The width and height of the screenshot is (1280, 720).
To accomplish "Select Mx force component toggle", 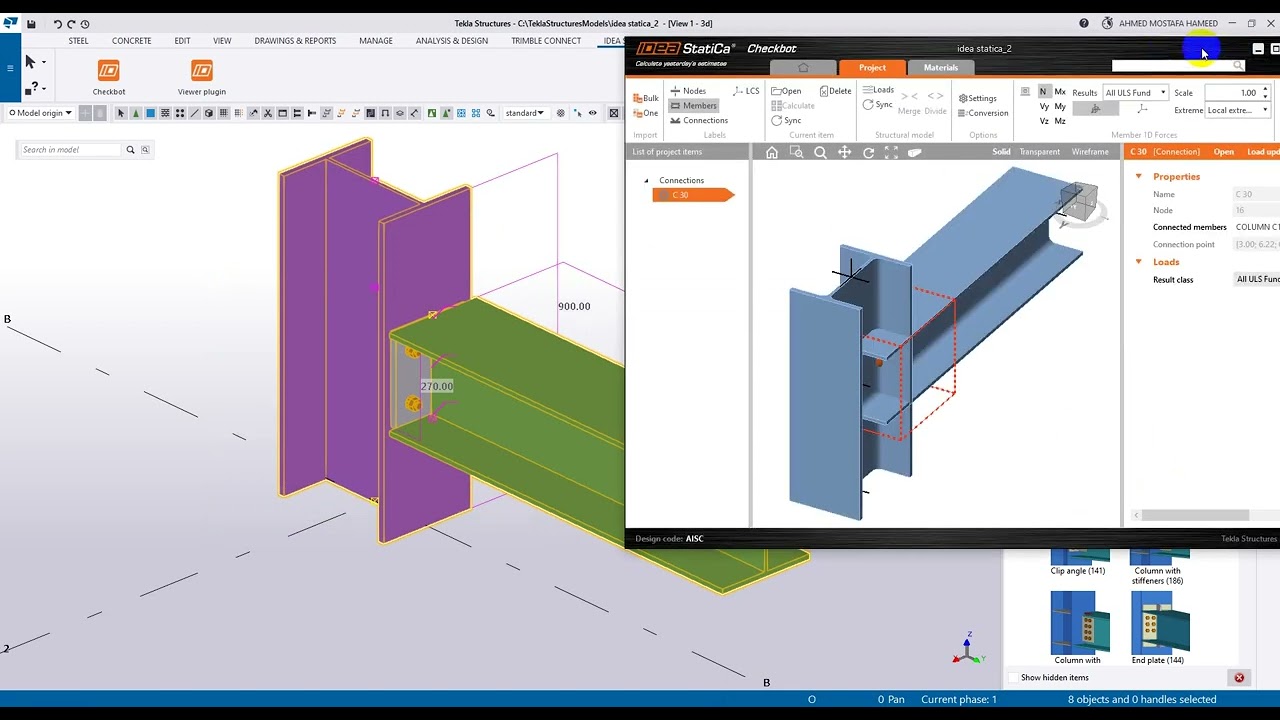I will tap(1060, 92).
